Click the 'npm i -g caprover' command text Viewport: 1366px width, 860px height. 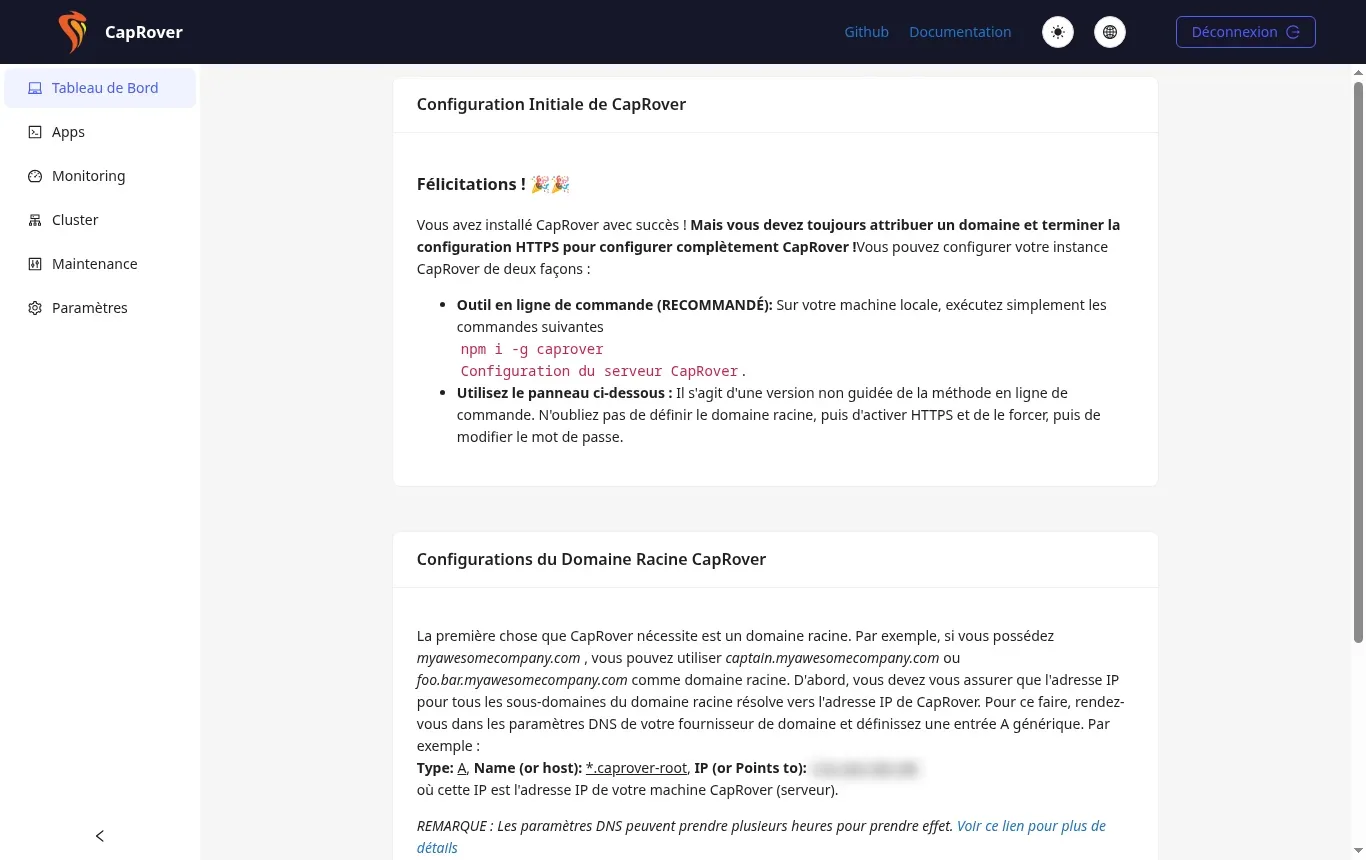point(532,349)
